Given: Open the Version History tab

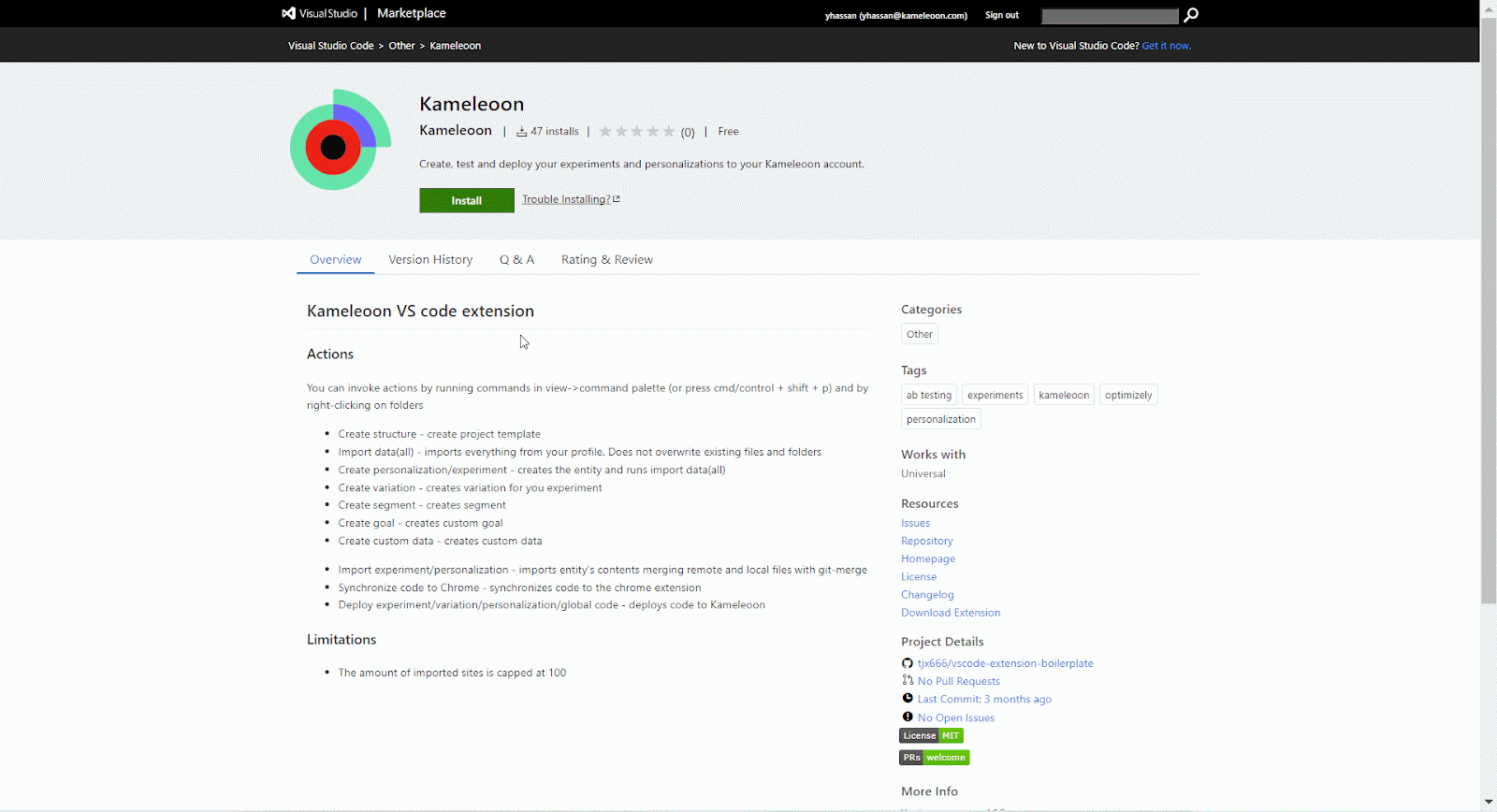Looking at the screenshot, I should click(x=430, y=260).
